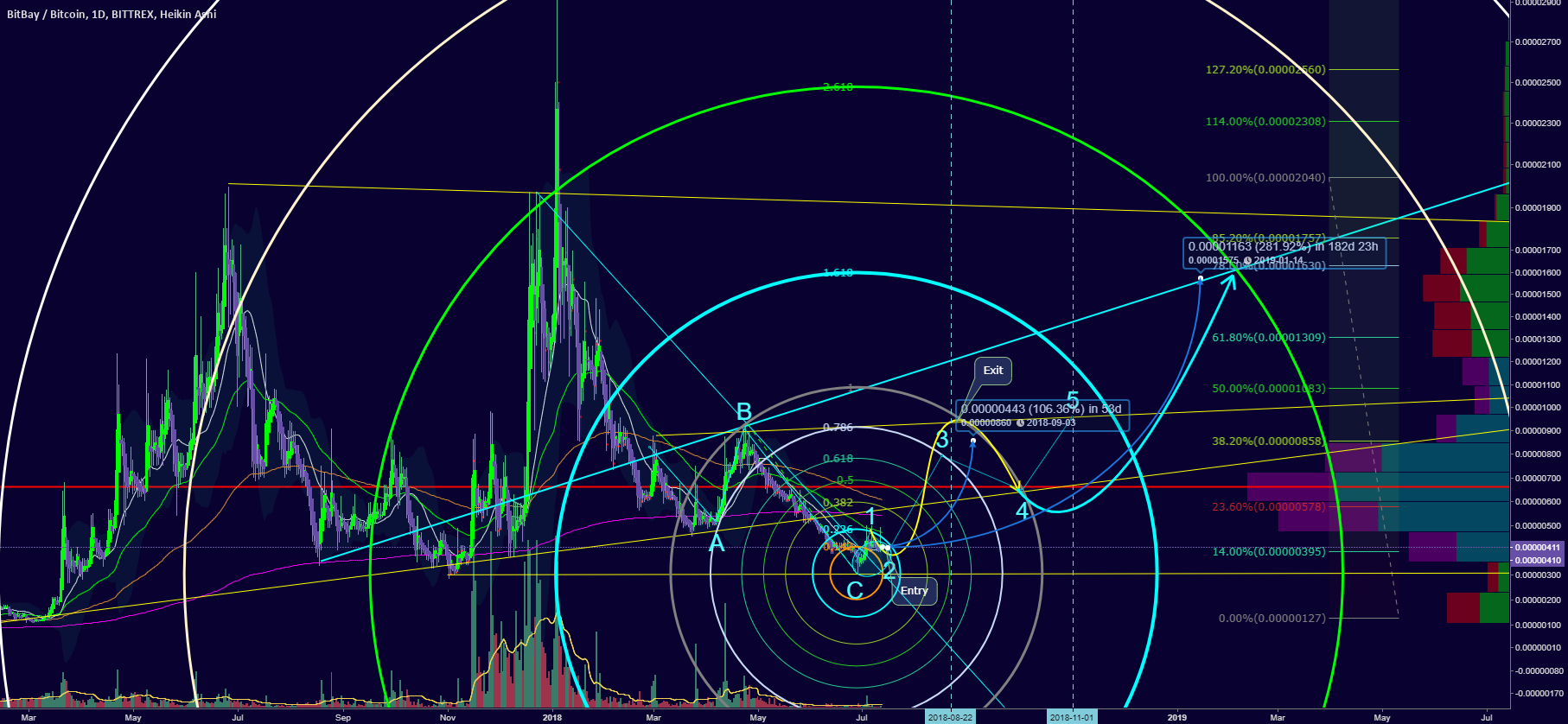Viewport: 1568px width, 724px height.
Task: Select the wave label 4
Action: [1023, 511]
